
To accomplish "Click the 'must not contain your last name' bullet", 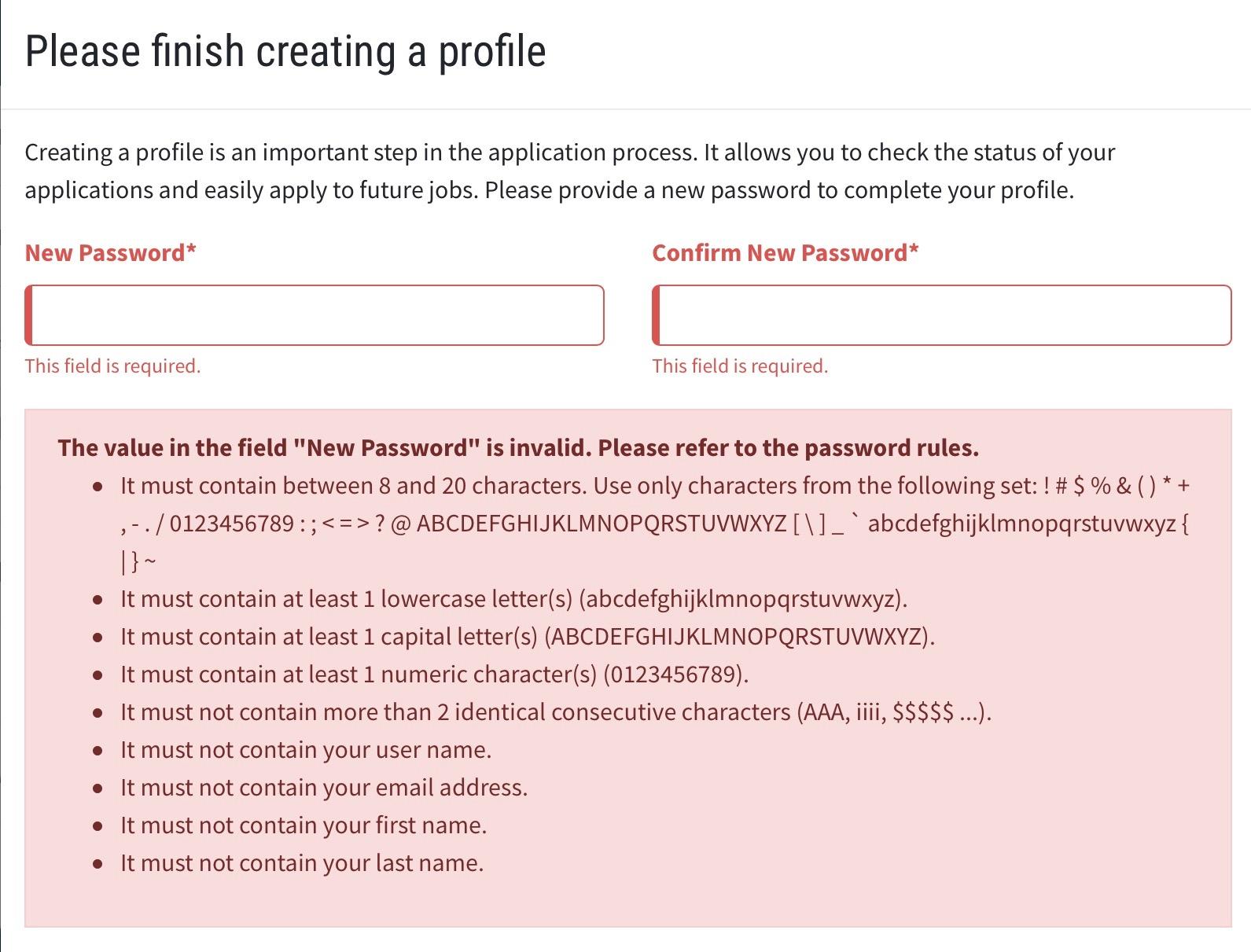I will coord(300,862).
